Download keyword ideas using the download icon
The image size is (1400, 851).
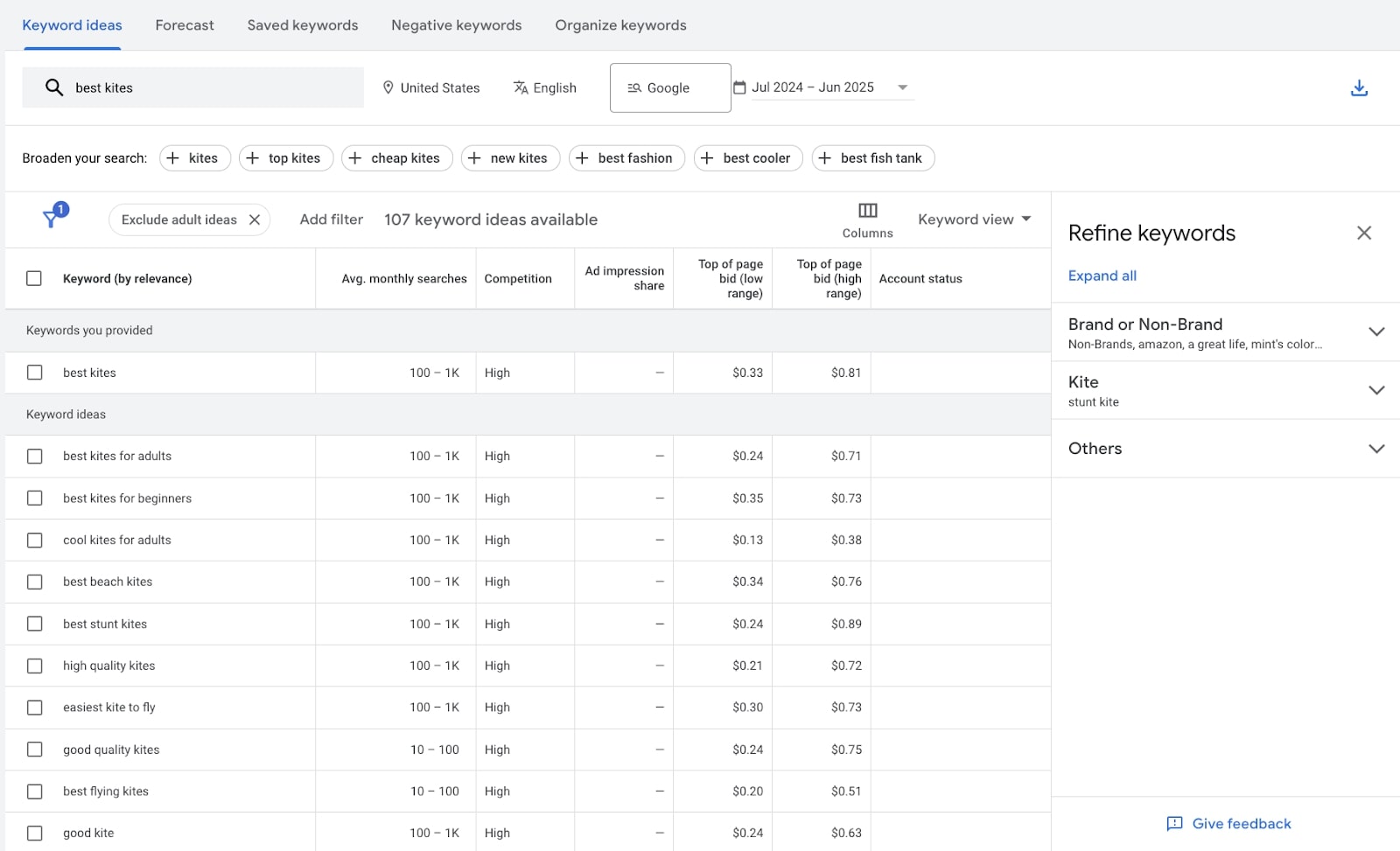1359,87
